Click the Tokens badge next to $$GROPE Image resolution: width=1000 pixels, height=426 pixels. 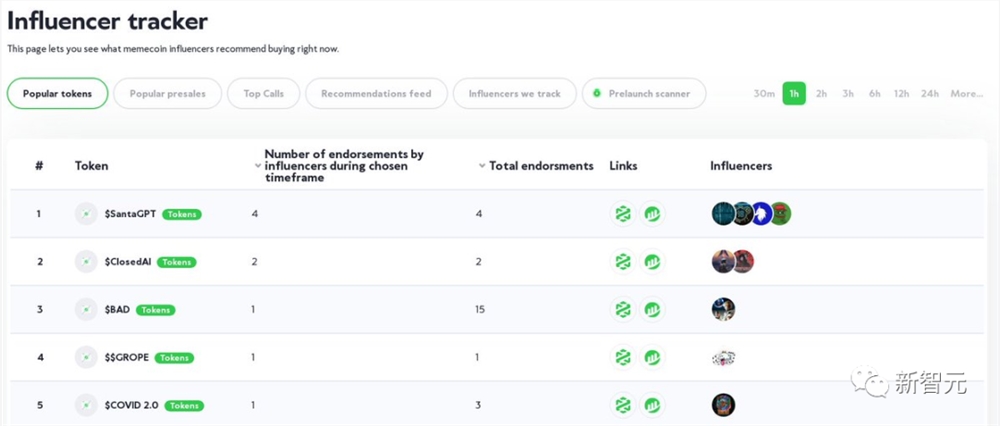point(175,358)
